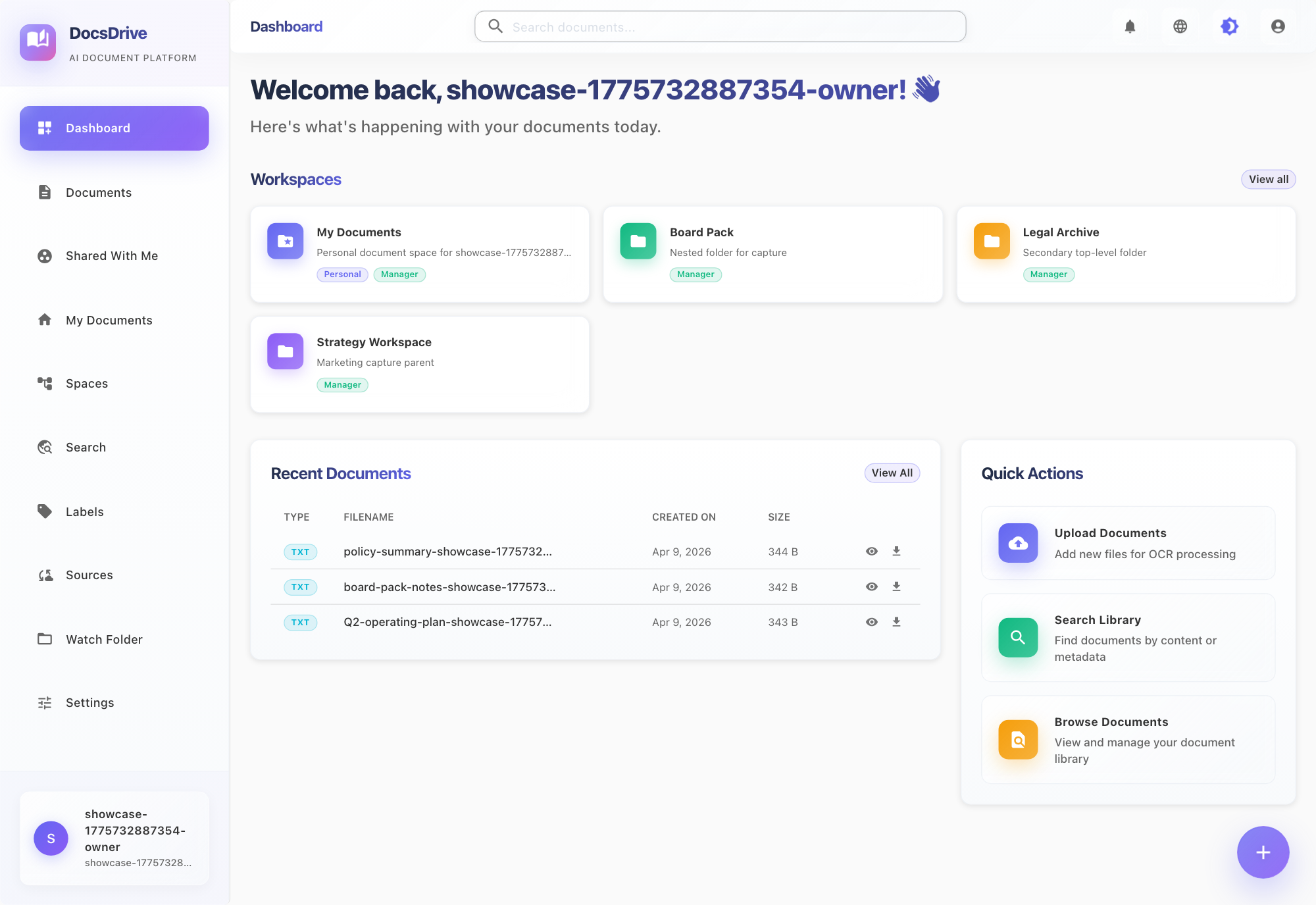
Task: Open language globe icon
Action: click(1180, 26)
